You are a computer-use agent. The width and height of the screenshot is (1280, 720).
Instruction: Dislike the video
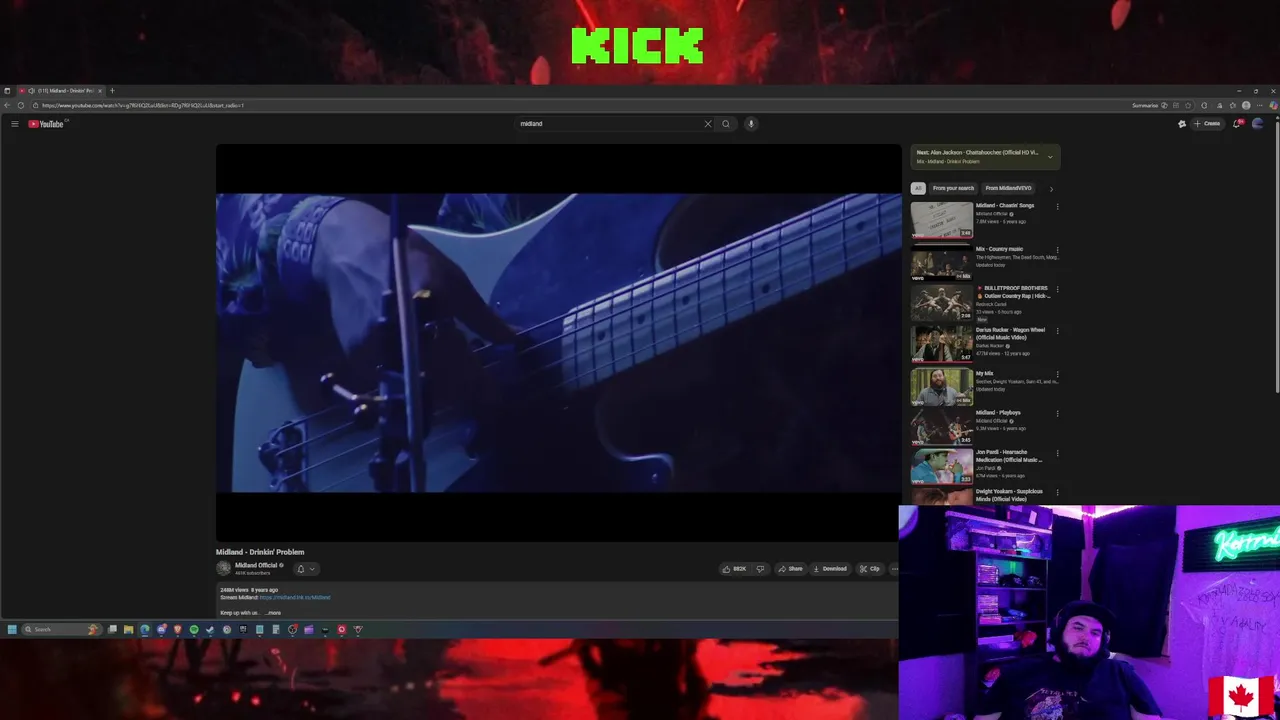point(760,569)
